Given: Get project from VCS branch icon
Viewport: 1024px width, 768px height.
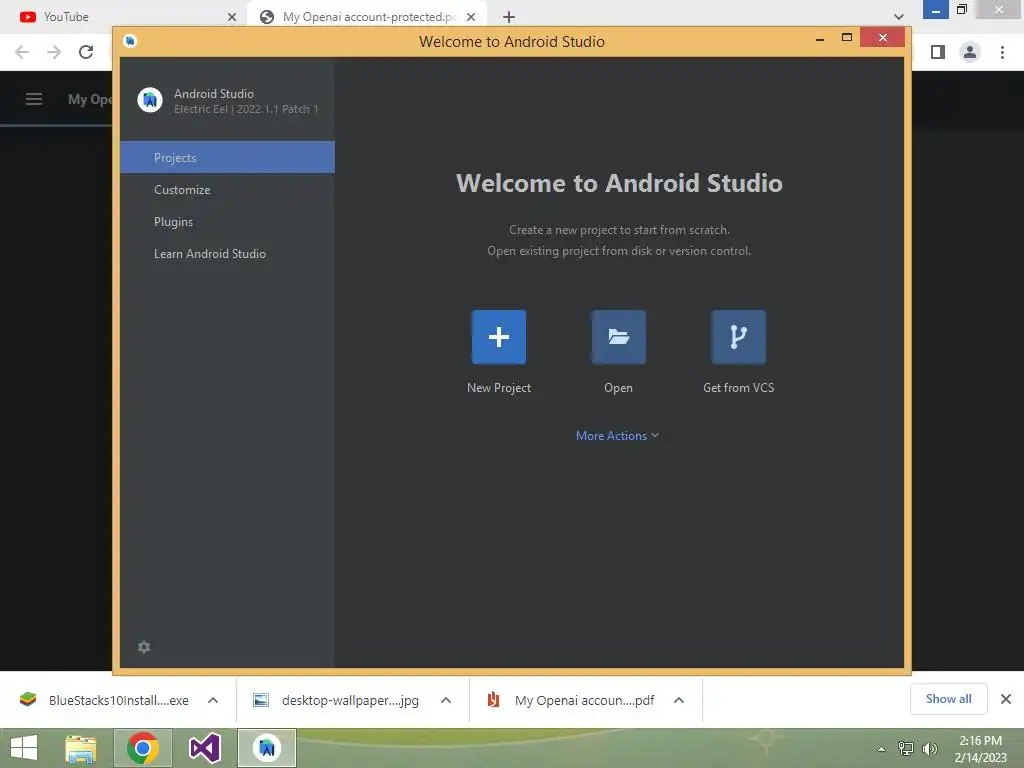Looking at the screenshot, I should tap(739, 337).
